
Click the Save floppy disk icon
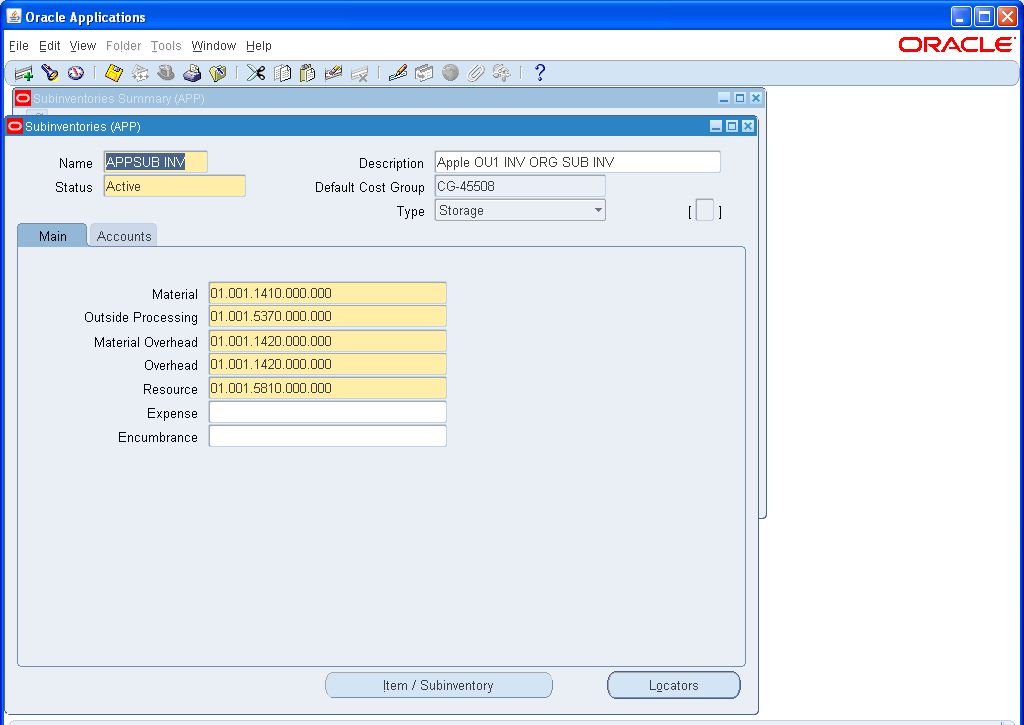click(x=113, y=72)
